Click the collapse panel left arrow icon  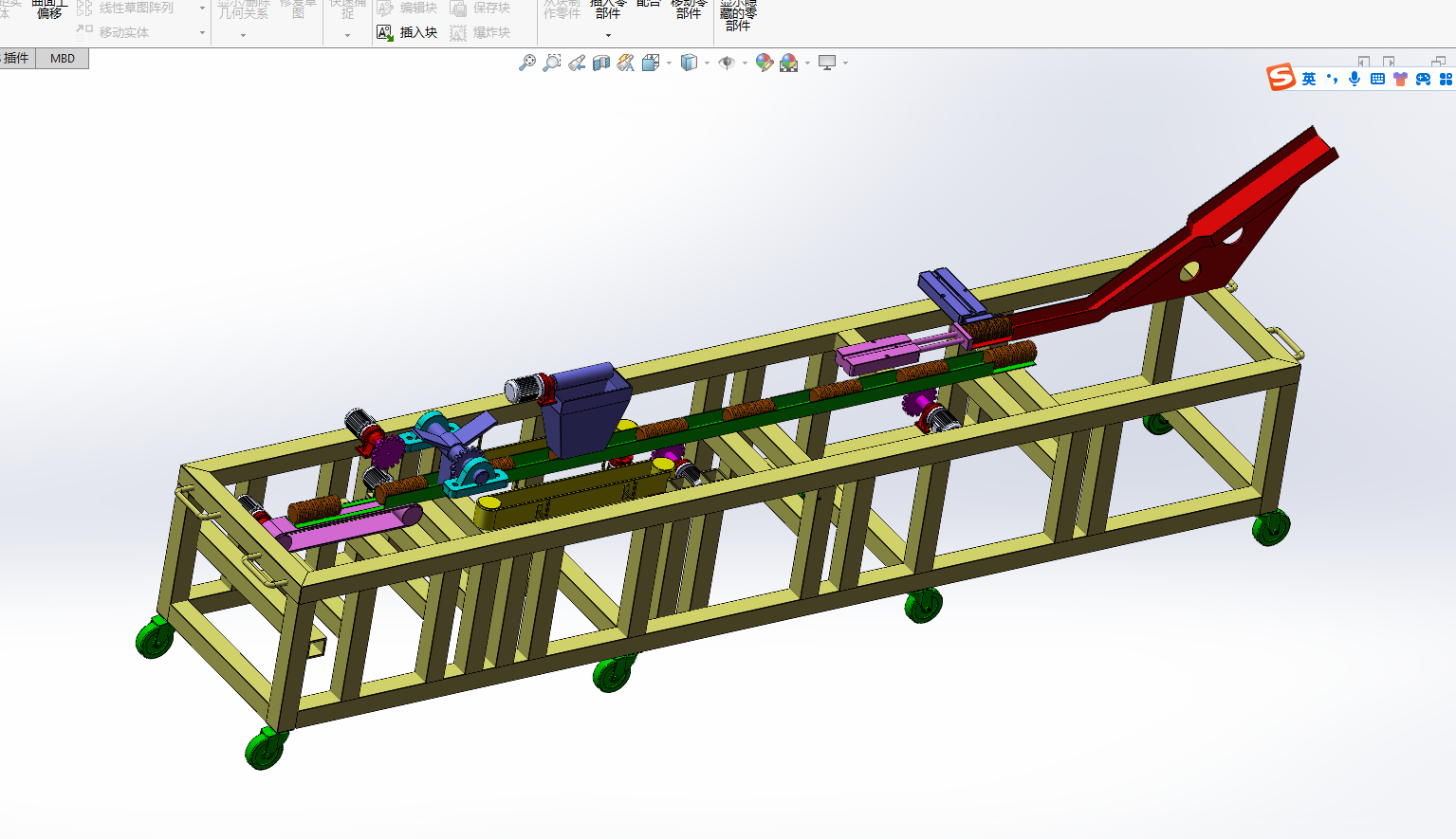pyautogui.click(x=1364, y=62)
